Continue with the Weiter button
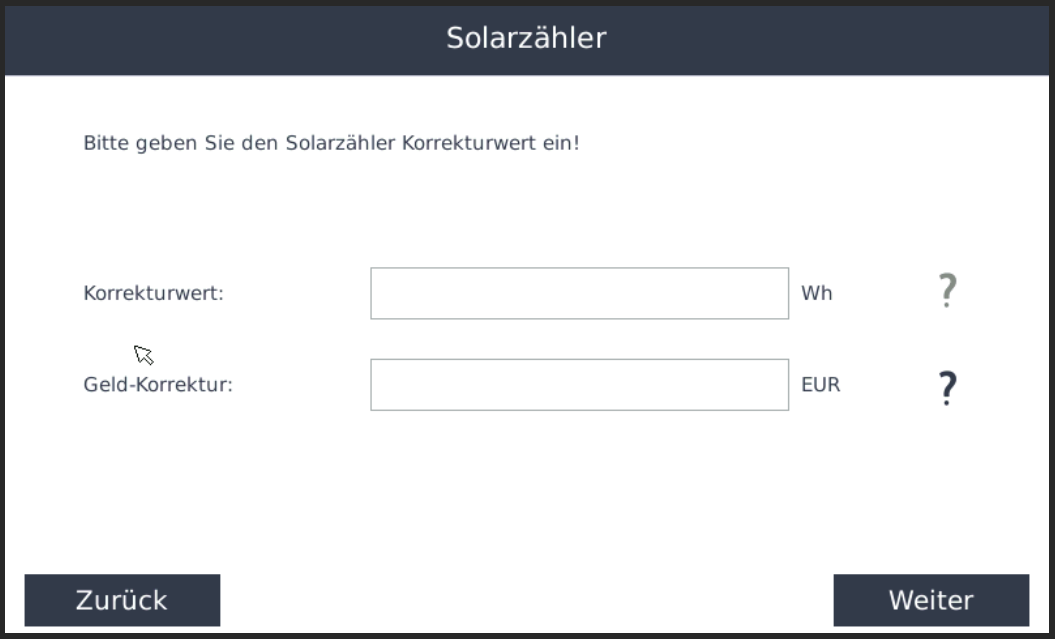 [931, 600]
